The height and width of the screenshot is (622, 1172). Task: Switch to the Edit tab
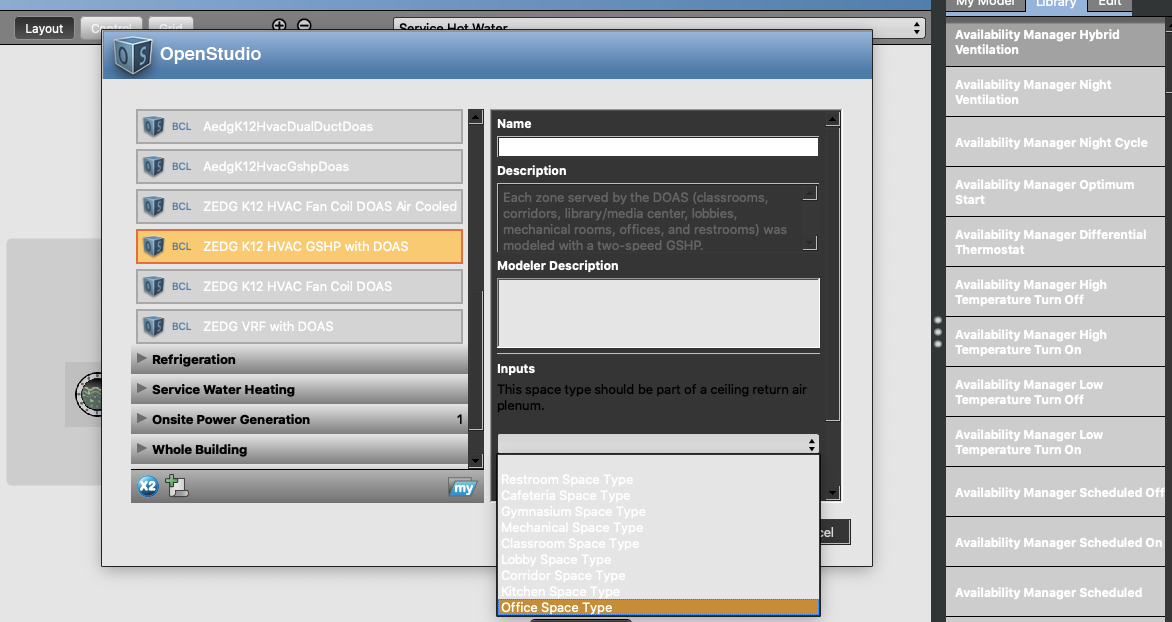[1109, 4]
